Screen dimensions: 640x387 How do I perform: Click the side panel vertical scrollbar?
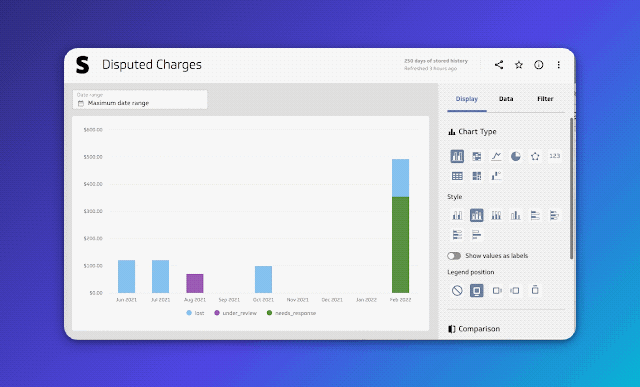click(571, 188)
